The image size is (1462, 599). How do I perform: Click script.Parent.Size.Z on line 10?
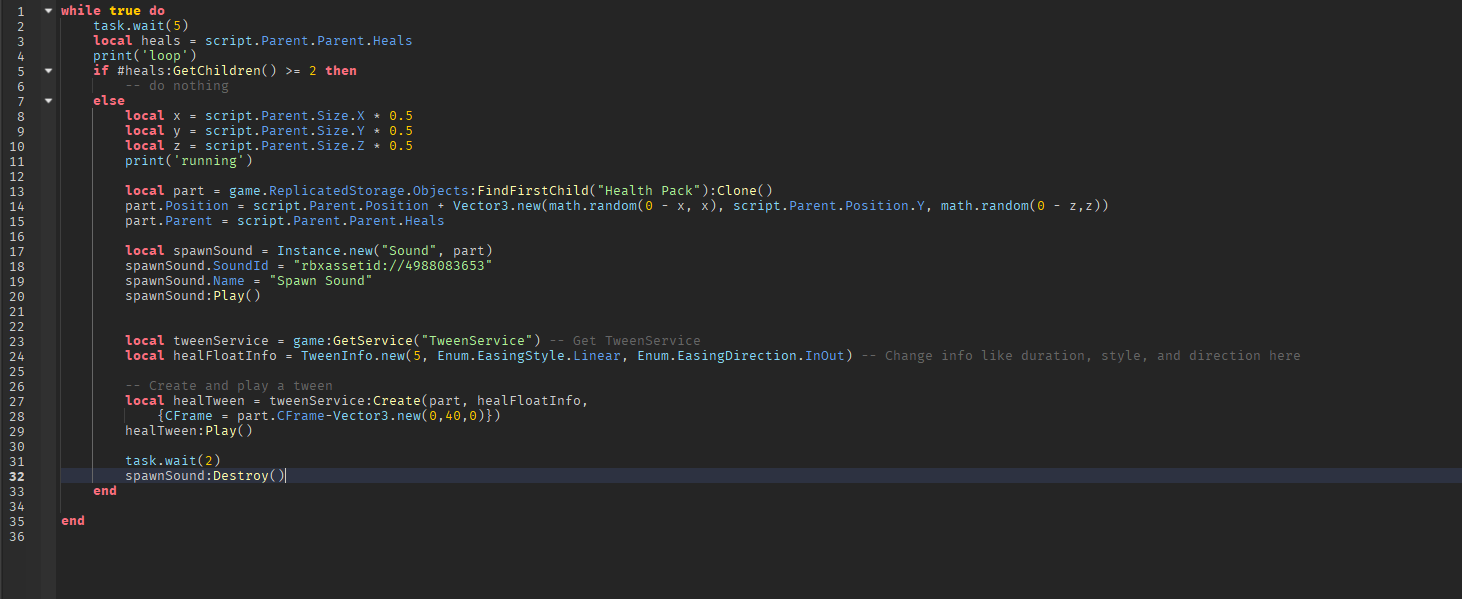pos(285,146)
